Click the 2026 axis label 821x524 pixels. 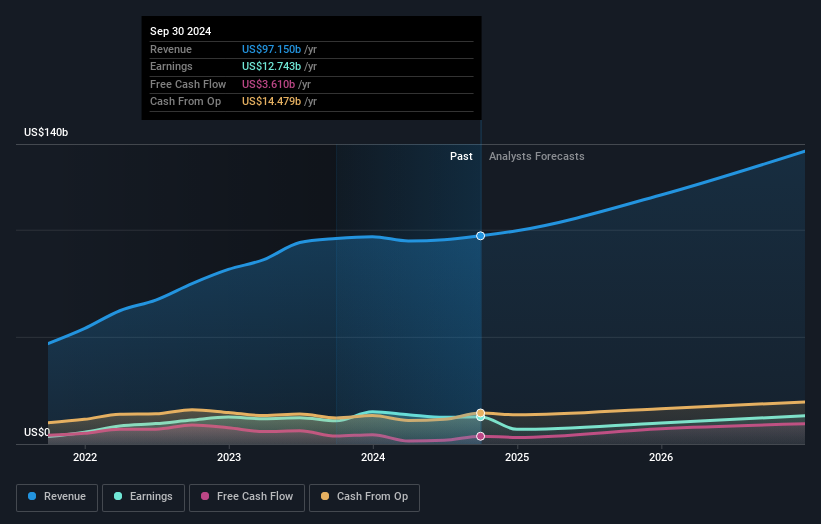(x=661, y=457)
